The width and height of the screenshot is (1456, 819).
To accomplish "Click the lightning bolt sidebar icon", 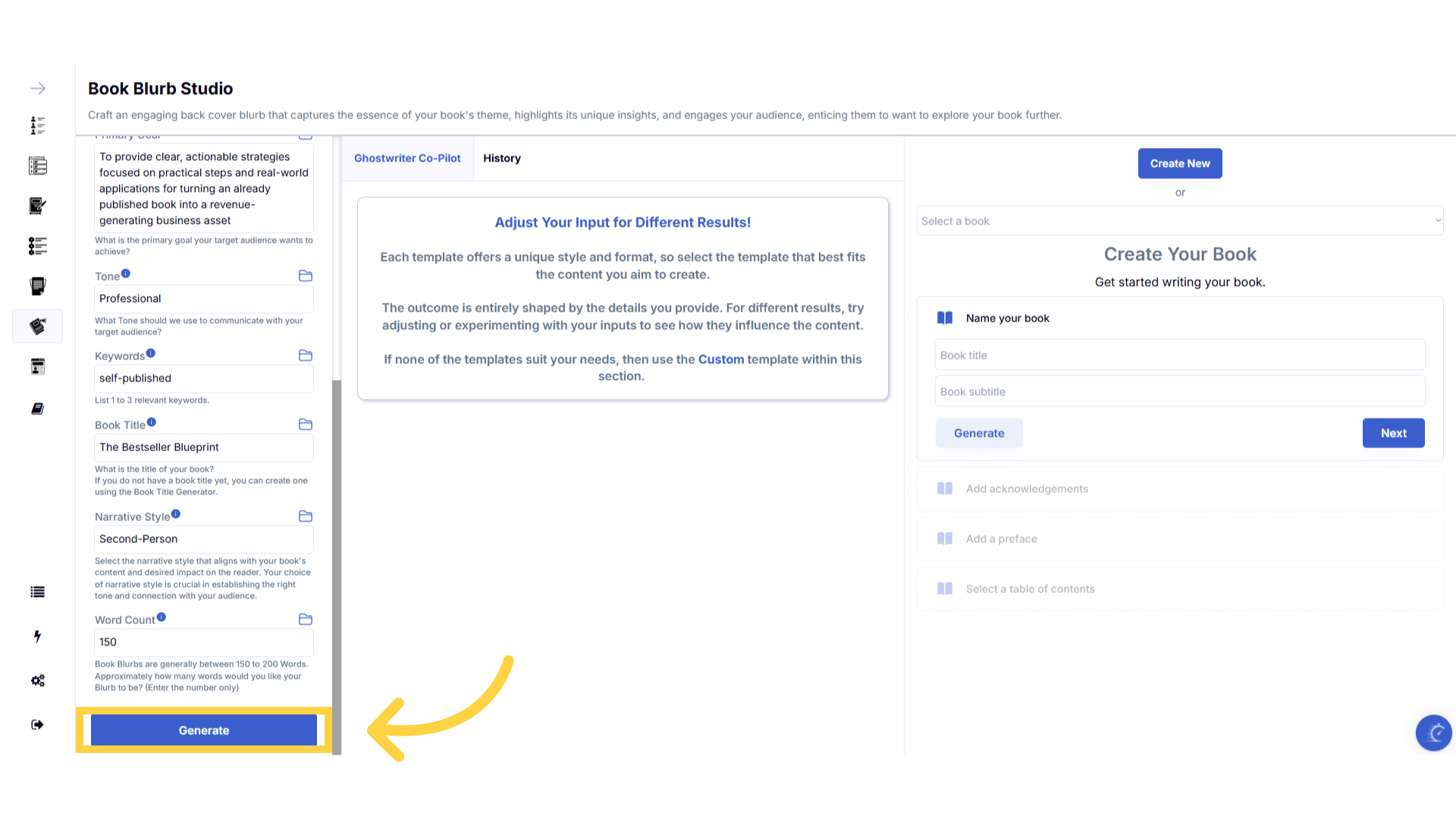I will coord(37,636).
